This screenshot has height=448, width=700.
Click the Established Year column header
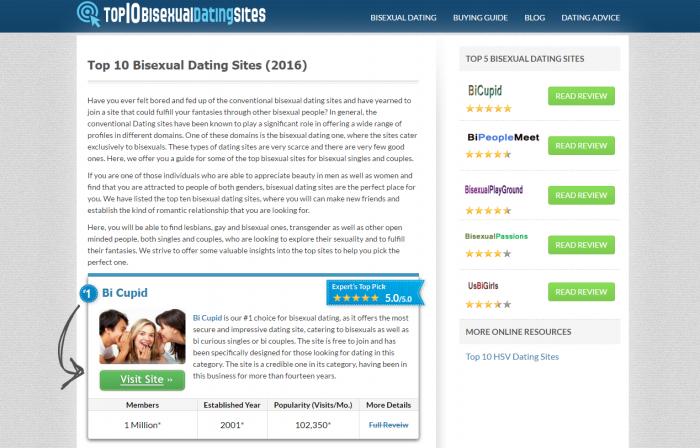click(x=232, y=405)
